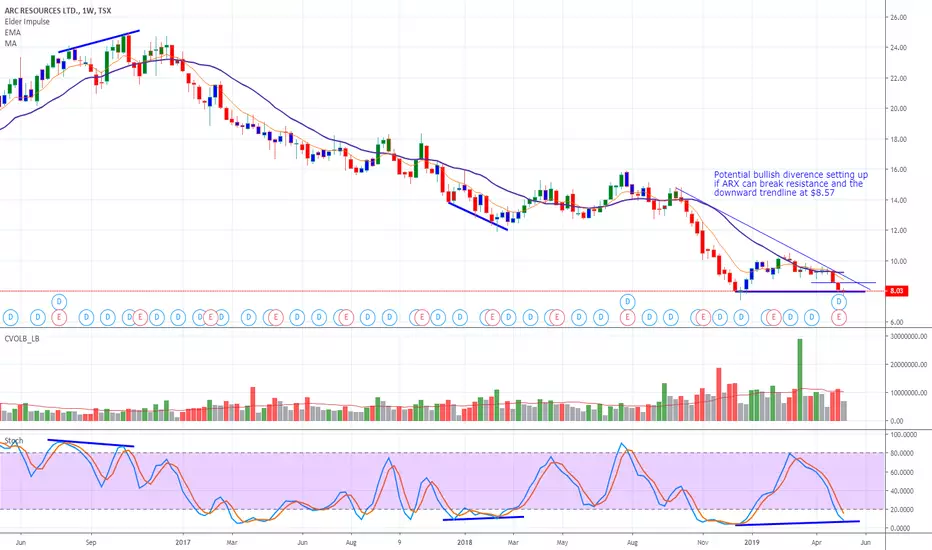Viewport: 932px width, 550px height.
Task: Click the 2017 label on the time axis
Action: (183, 542)
